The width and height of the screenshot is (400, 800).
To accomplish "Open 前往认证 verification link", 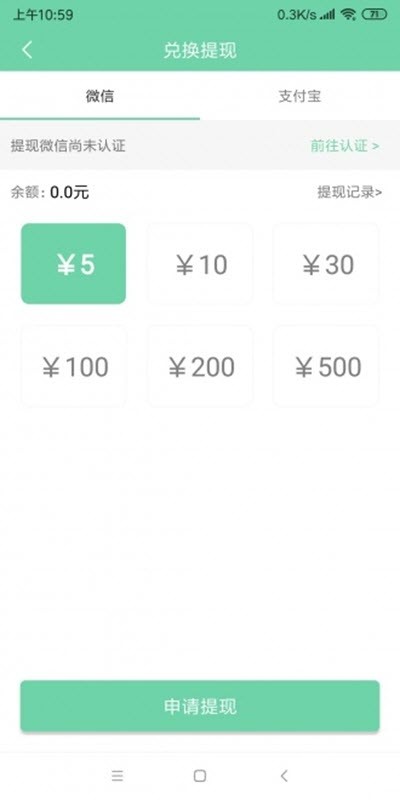I will [x=345, y=146].
